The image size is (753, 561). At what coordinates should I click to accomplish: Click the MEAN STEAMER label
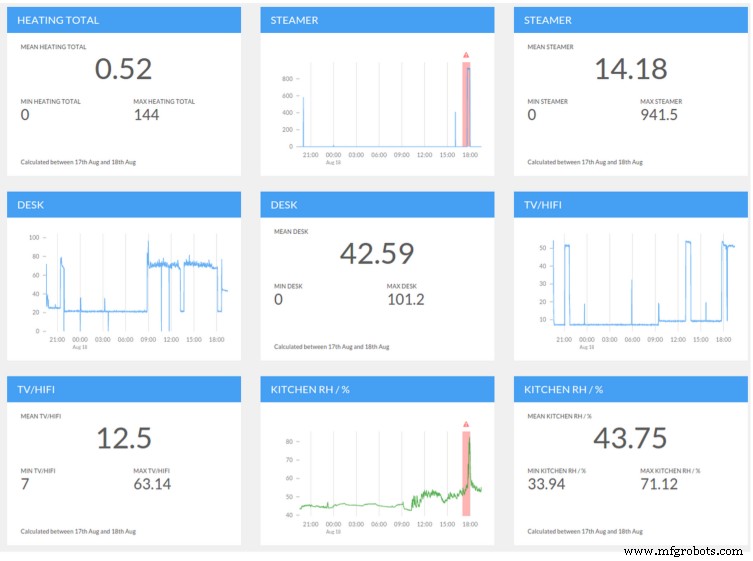coord(550,47)
